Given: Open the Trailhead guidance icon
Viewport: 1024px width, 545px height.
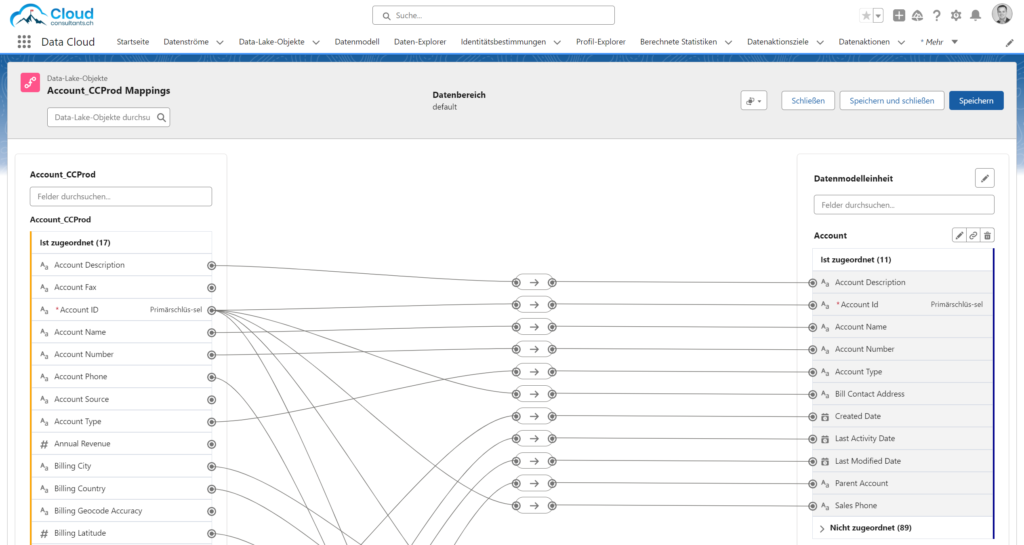Looking at the screenshot, I should [x=917, y=15].
